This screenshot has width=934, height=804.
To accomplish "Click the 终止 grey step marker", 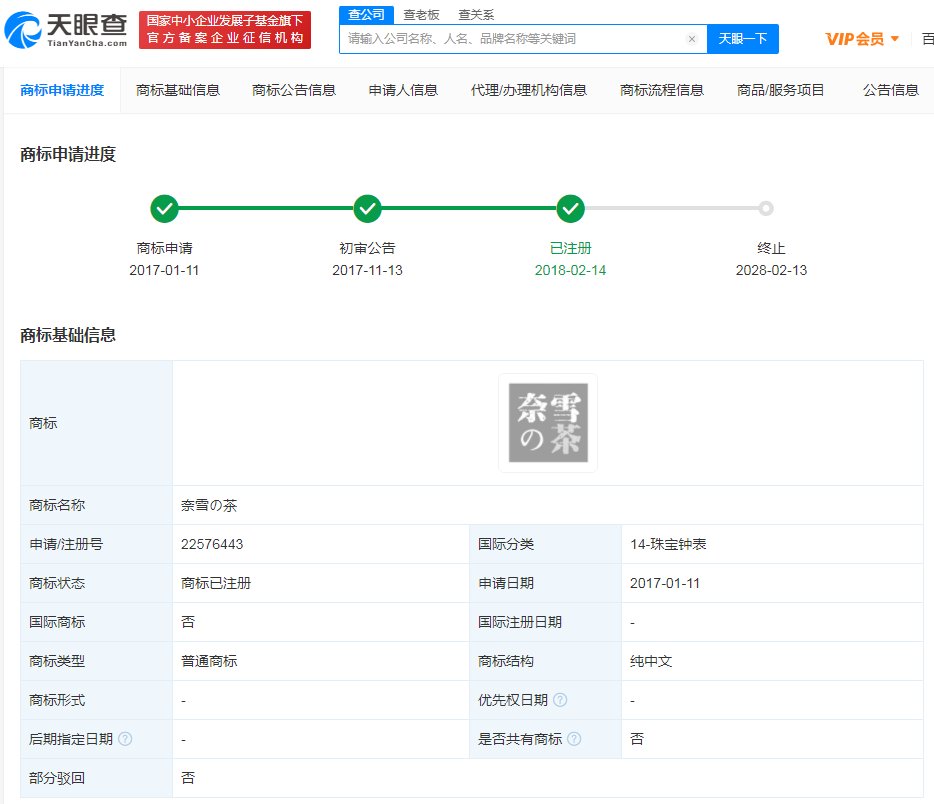I will 766,208.
